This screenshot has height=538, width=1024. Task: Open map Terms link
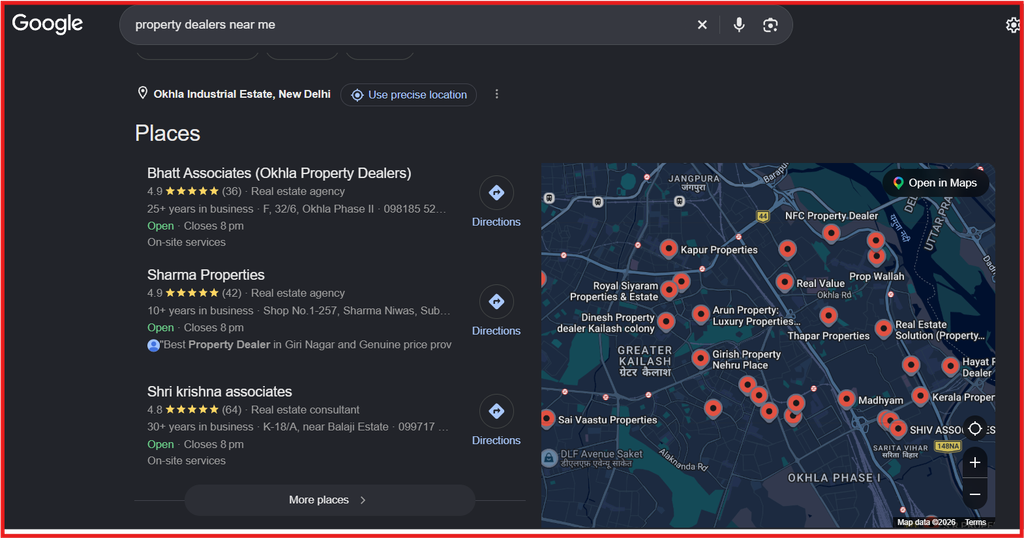coord(975,522)
